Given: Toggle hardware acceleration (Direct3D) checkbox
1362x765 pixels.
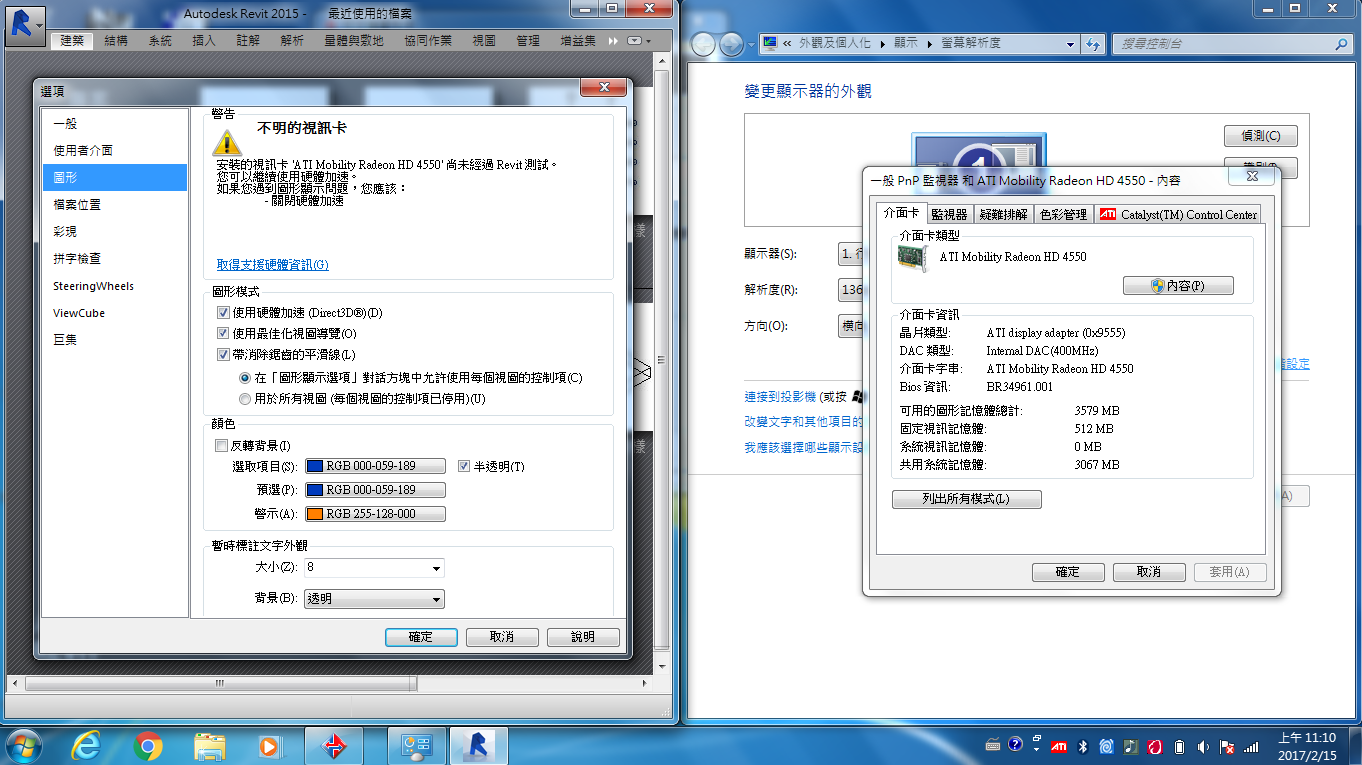Looking at the screenshot, I should 223,313.
